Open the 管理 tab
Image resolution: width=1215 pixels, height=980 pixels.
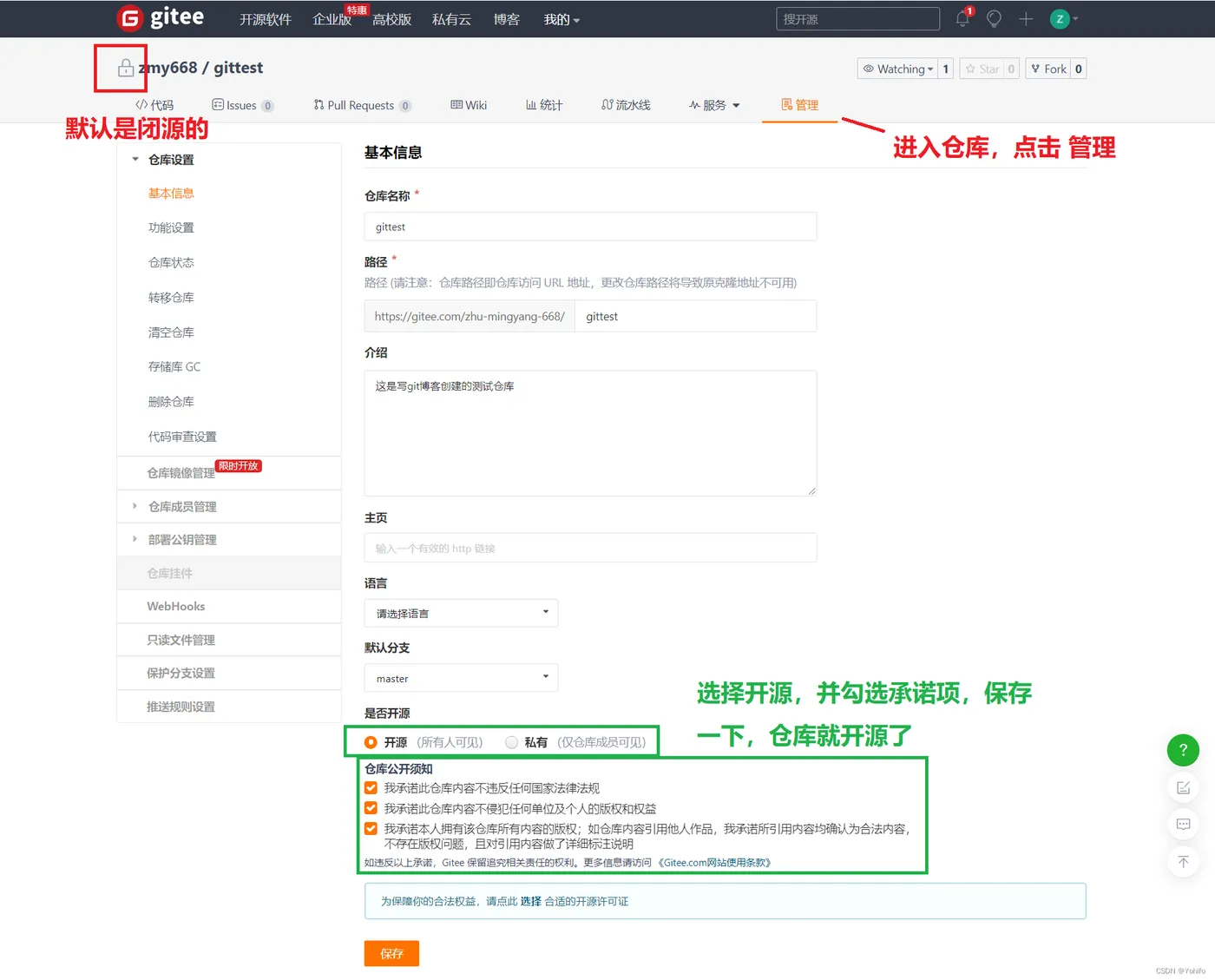(x=800, y=105)
